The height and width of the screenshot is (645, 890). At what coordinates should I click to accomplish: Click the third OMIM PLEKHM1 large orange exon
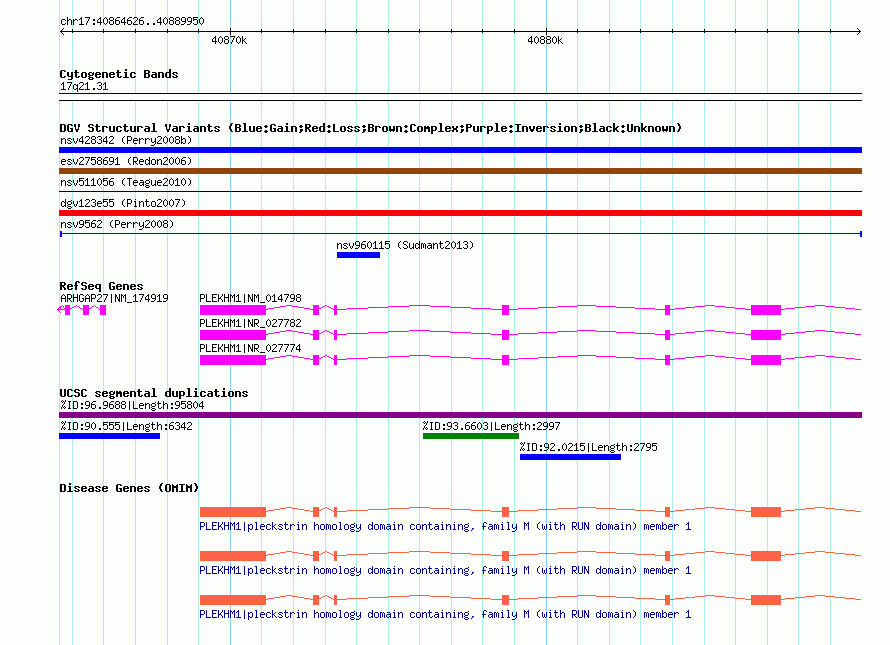pos(233,600)
